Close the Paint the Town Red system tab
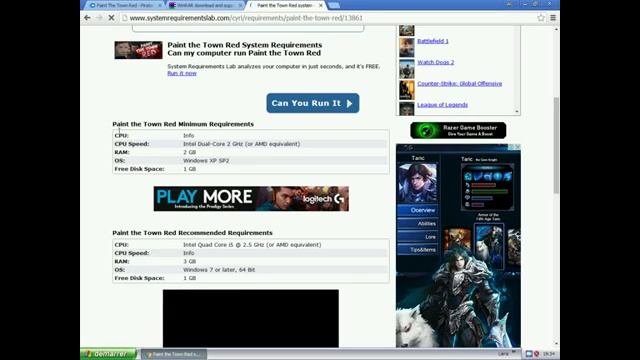Screen dimensions: 640x360 [x=320, y=5]
